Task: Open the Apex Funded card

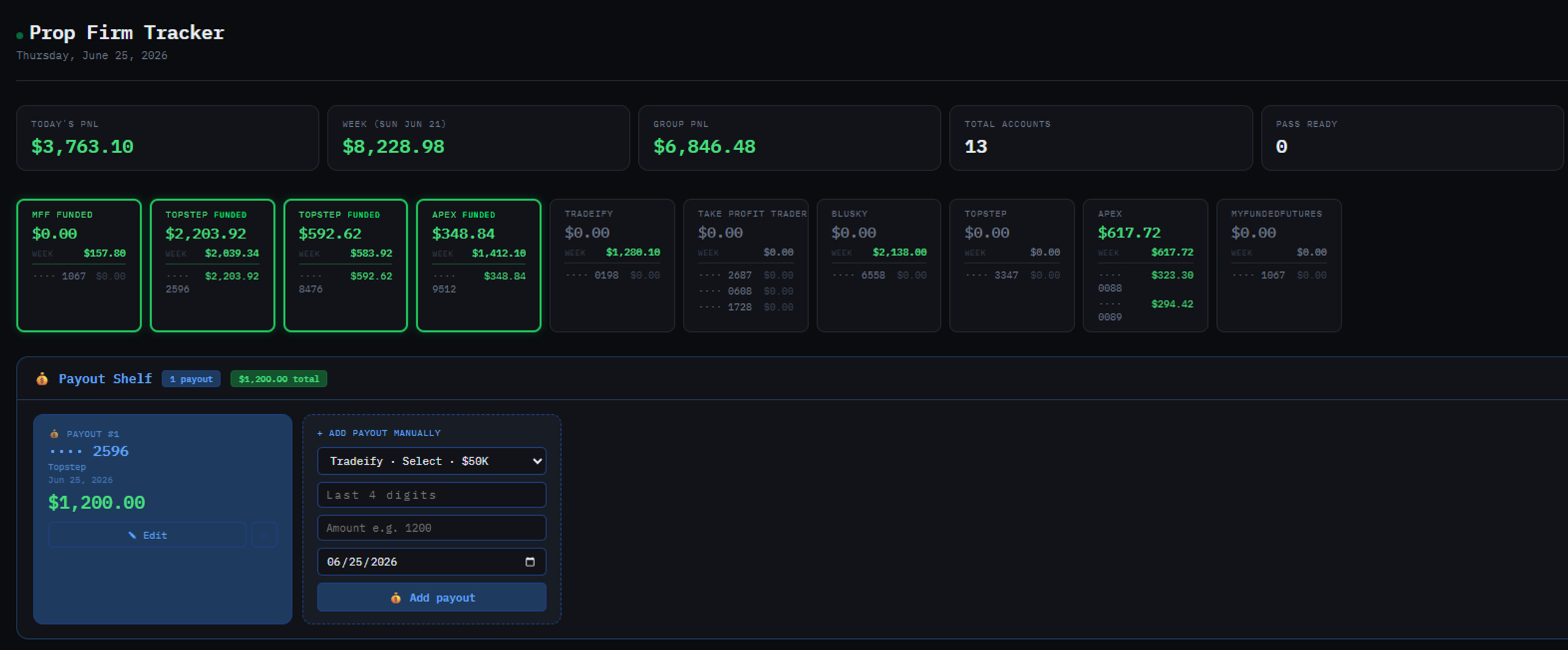Action: 479,265
